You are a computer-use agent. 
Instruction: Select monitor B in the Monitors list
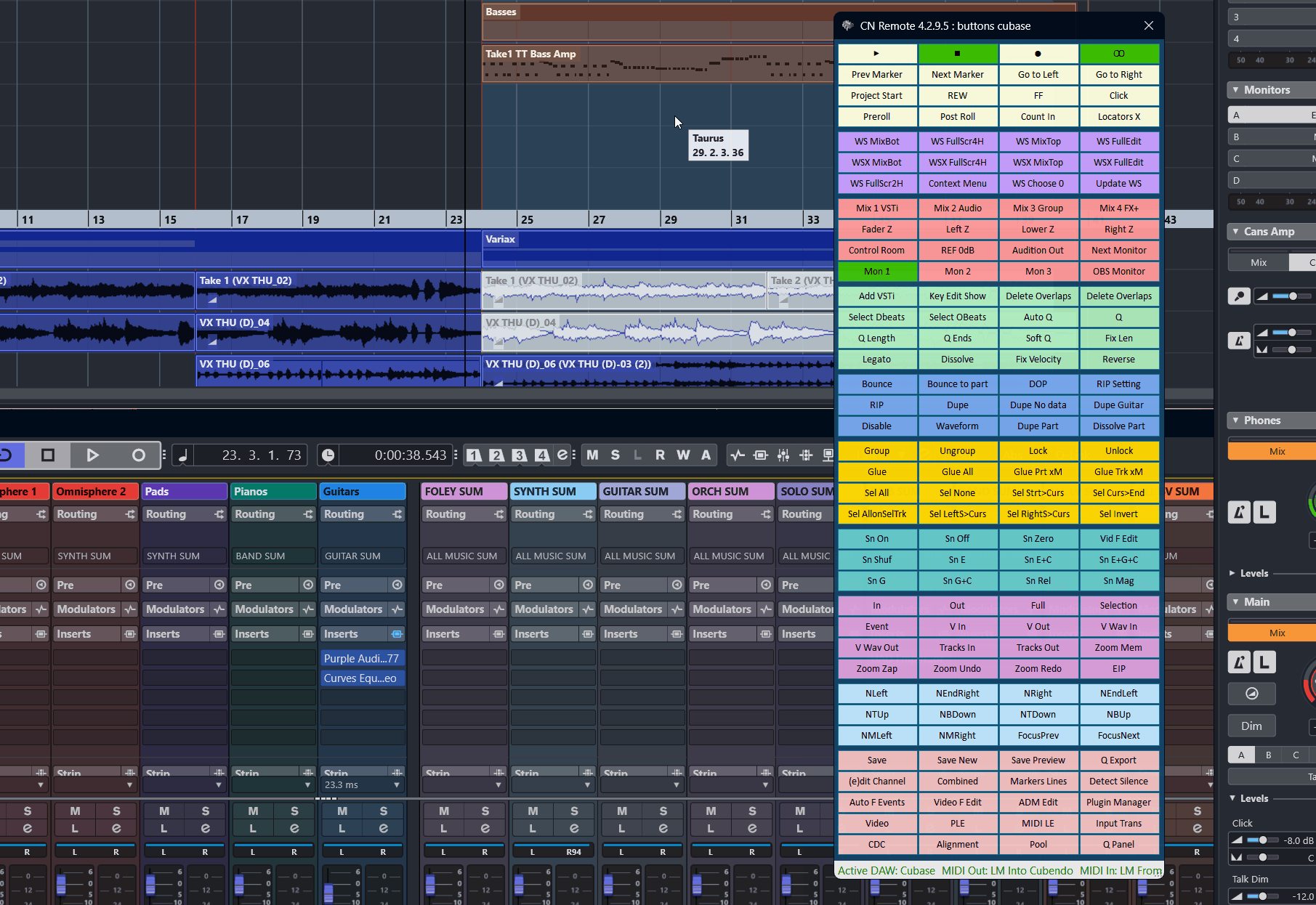1272,137
